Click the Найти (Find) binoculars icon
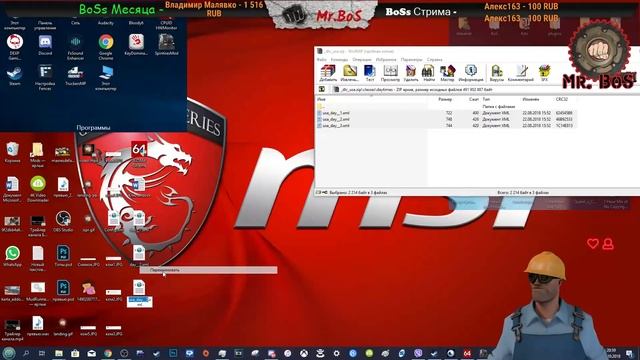 click(x=428, y=73)
